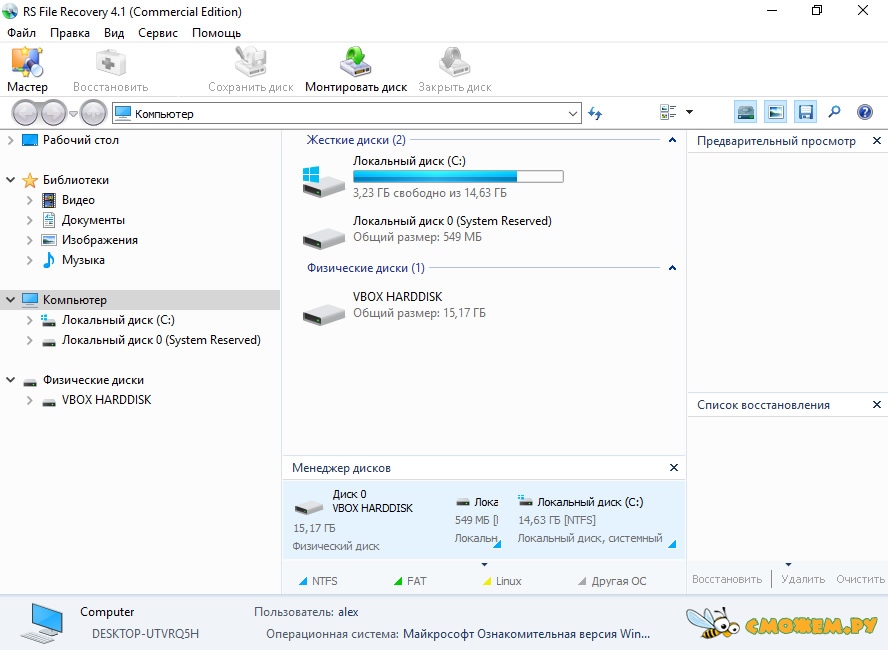Image resolution: width=888 pixels, height=650 pixels.
Task: Expand the Изображения tree node
Action: click(x=29, y=240)
